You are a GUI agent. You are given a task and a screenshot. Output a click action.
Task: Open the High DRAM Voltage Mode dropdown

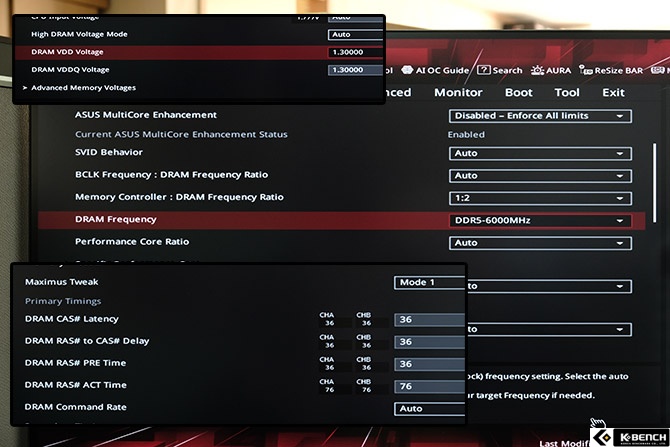click(x=356, y=35)
